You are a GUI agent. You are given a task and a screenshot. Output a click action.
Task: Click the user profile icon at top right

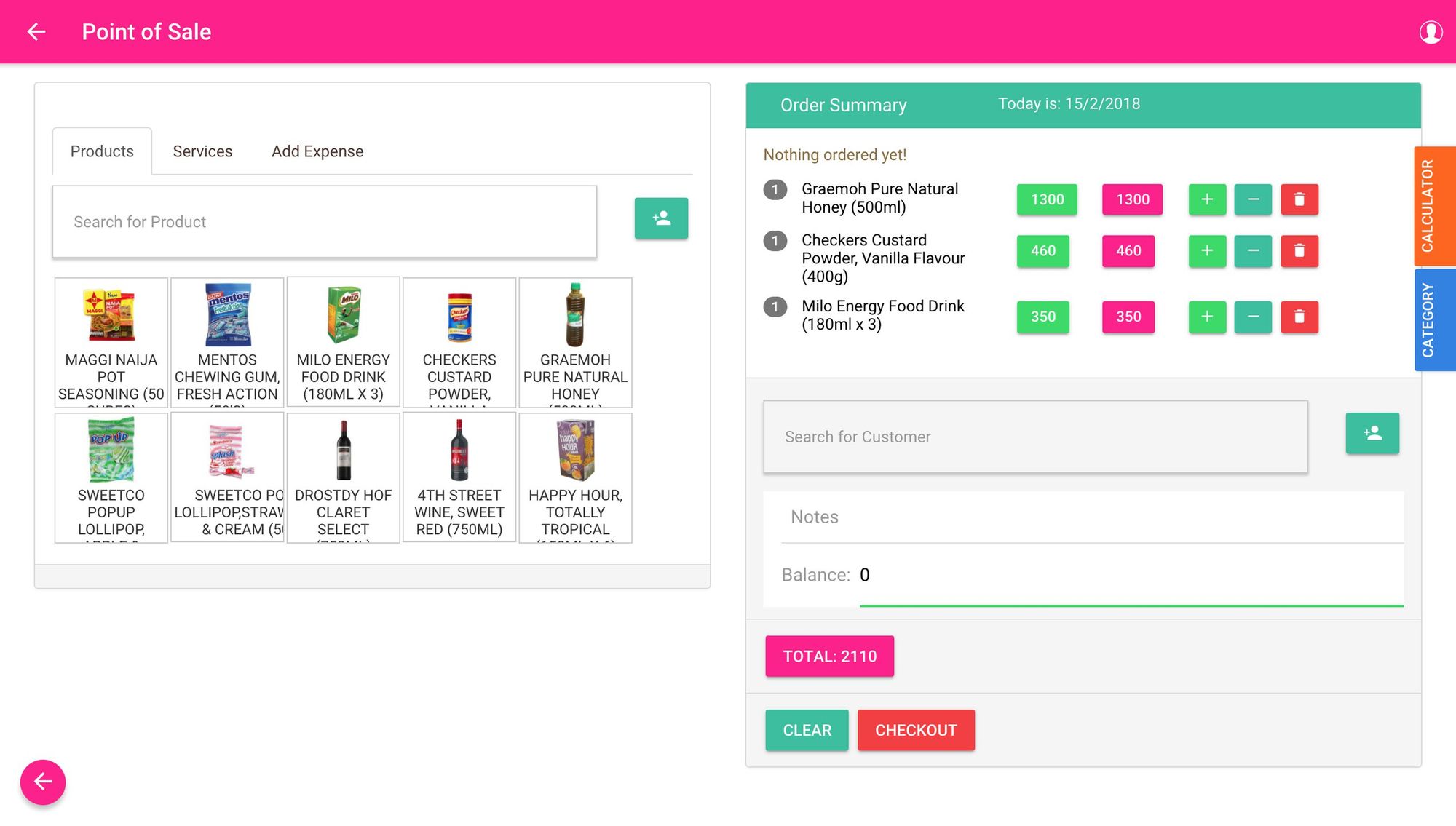tap(1430, 32)
